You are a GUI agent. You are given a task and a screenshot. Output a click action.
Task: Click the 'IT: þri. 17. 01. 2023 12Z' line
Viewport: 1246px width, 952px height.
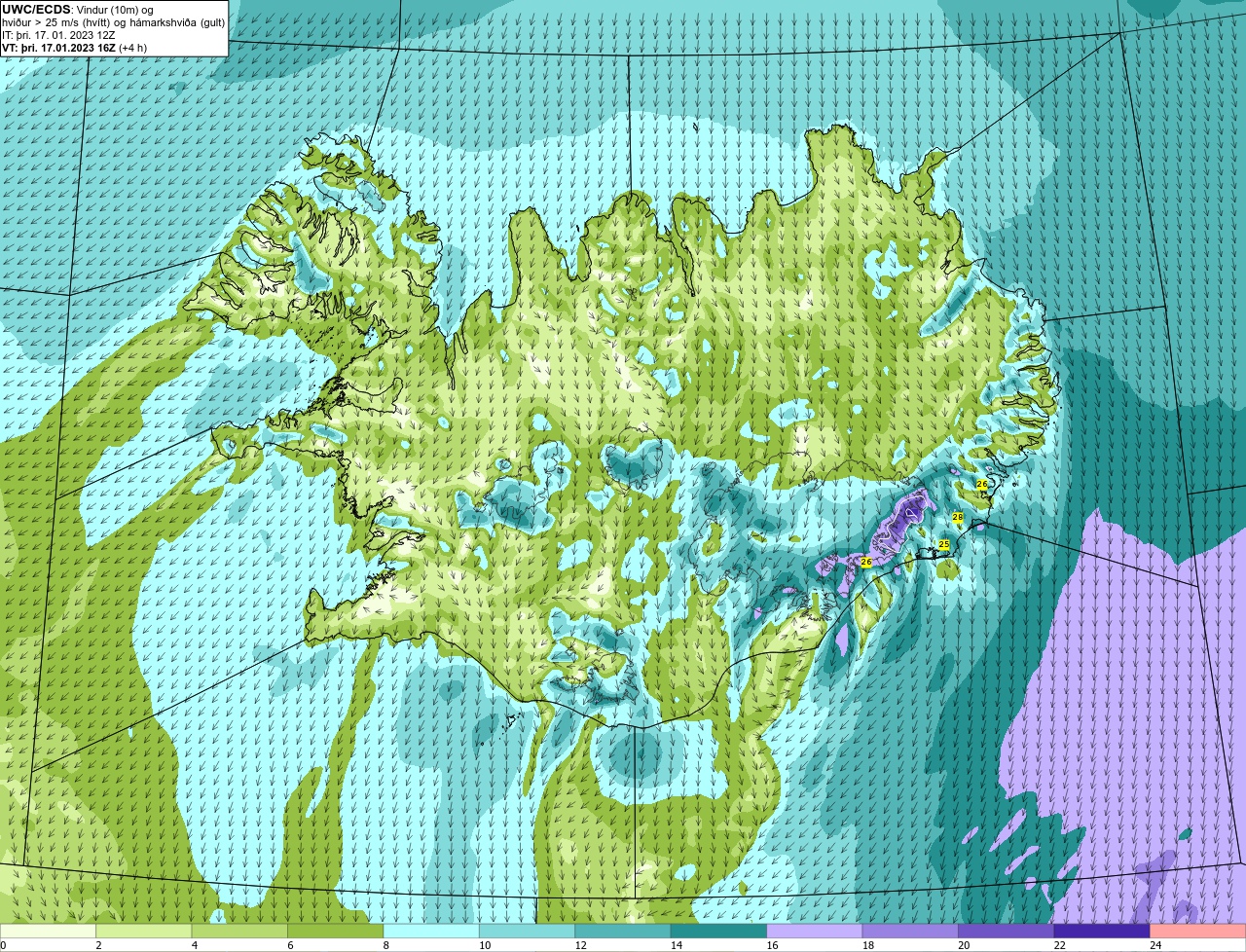[x=59, y=35]
